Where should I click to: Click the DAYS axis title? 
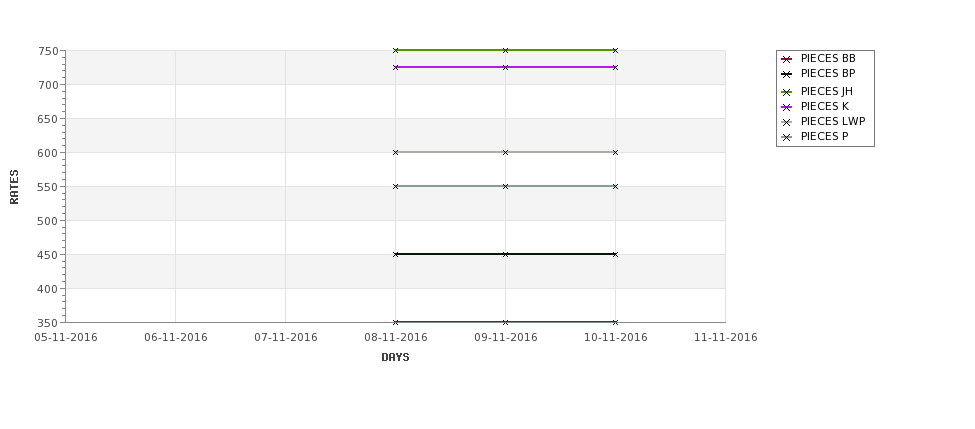click(x=395, y=358)
